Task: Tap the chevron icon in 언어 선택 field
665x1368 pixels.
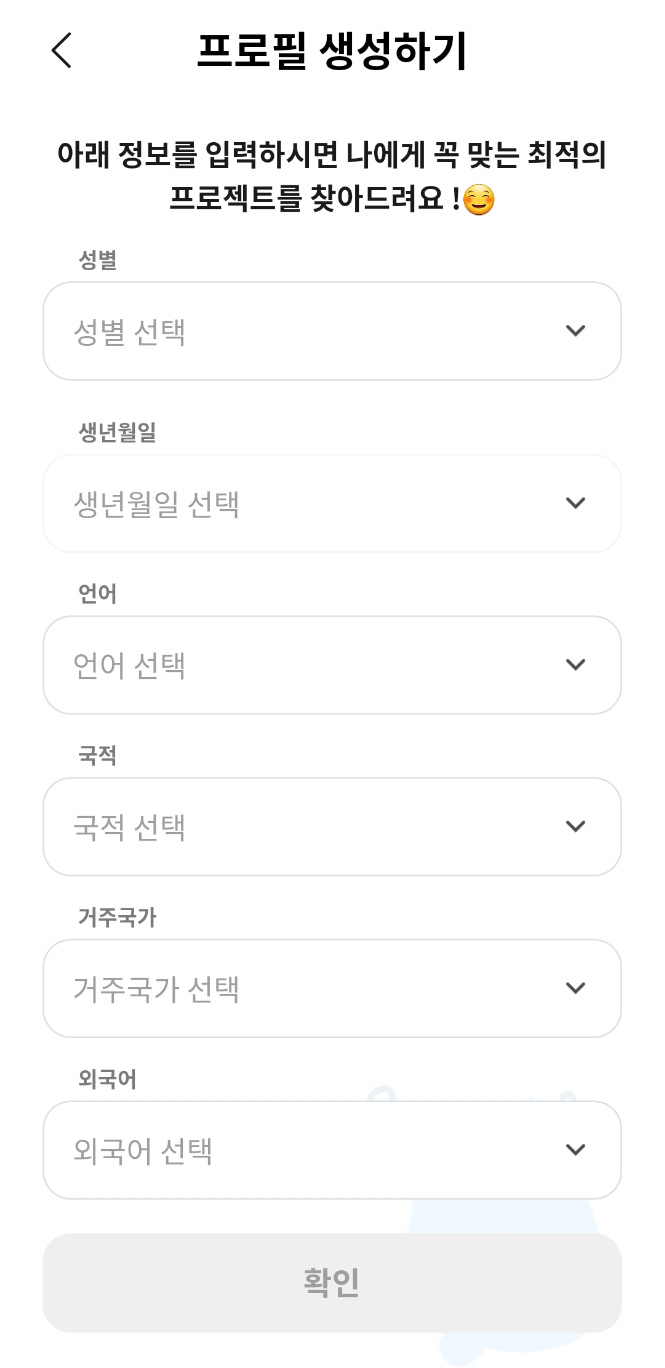Action: [575, 665]
